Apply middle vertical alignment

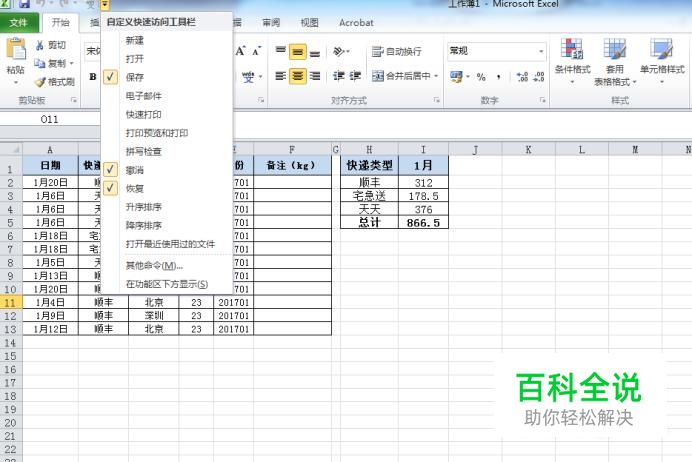298,52
